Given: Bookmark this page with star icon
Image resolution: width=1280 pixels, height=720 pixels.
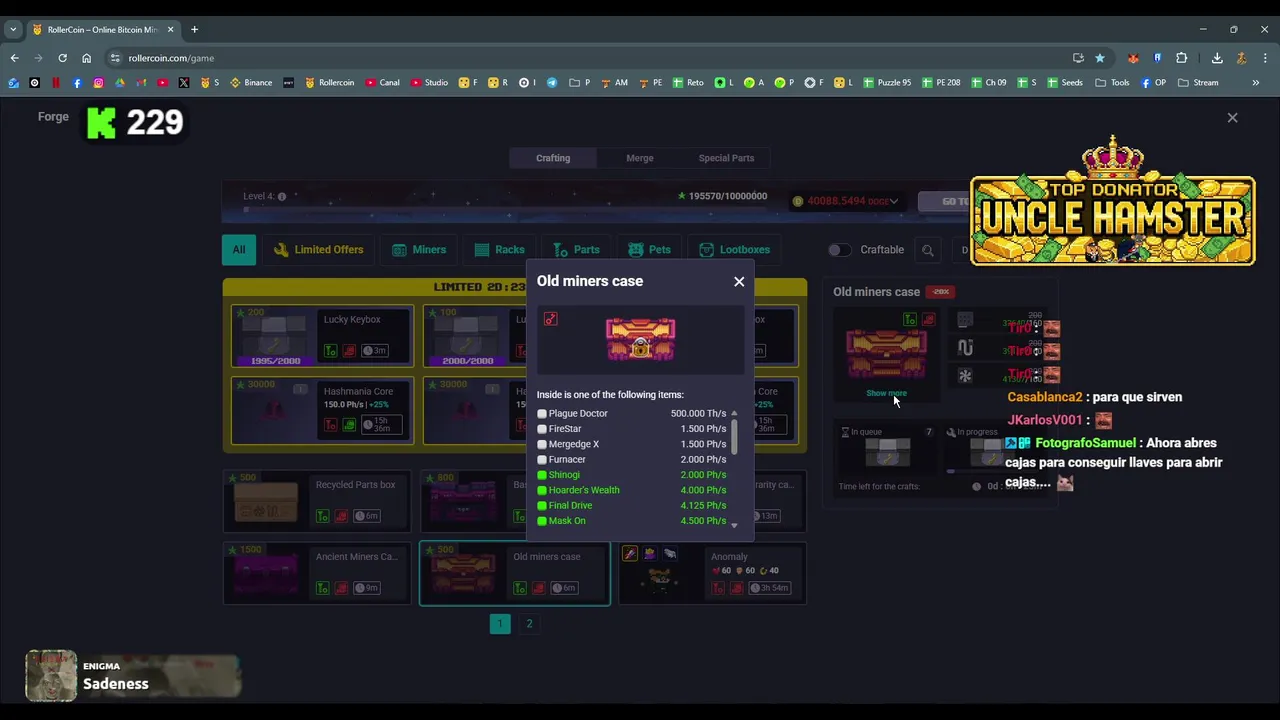Looking at the screenshot, I should pyautogui.click(x=1100, y=58).
